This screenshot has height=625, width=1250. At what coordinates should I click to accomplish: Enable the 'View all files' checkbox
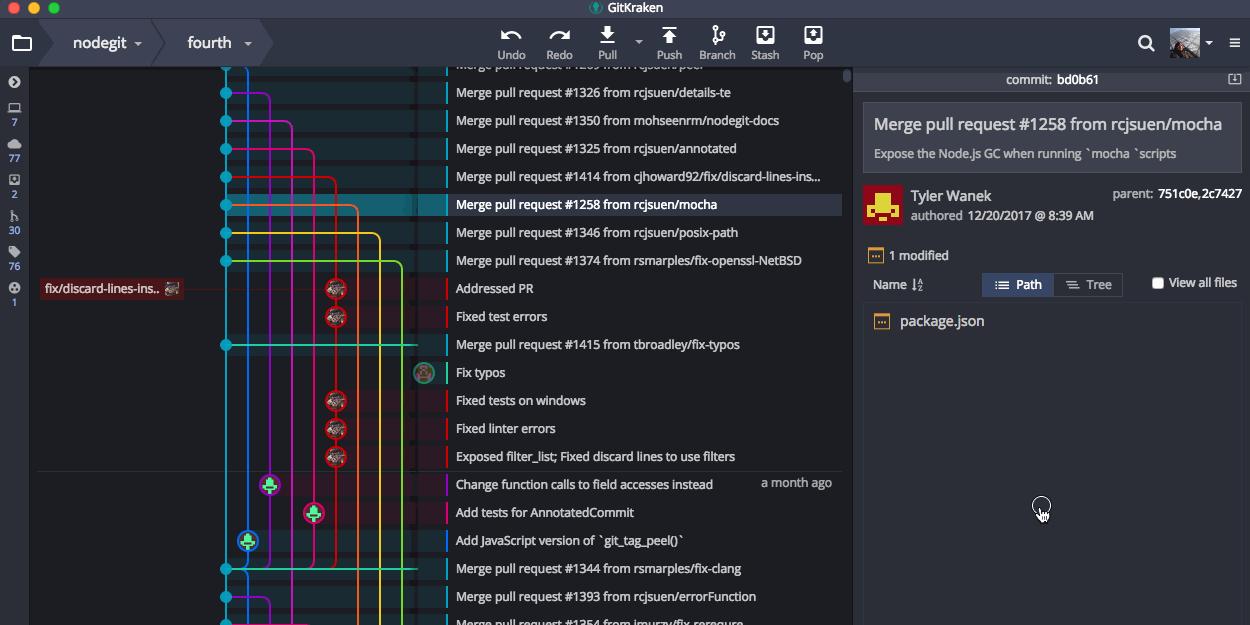1158,283
